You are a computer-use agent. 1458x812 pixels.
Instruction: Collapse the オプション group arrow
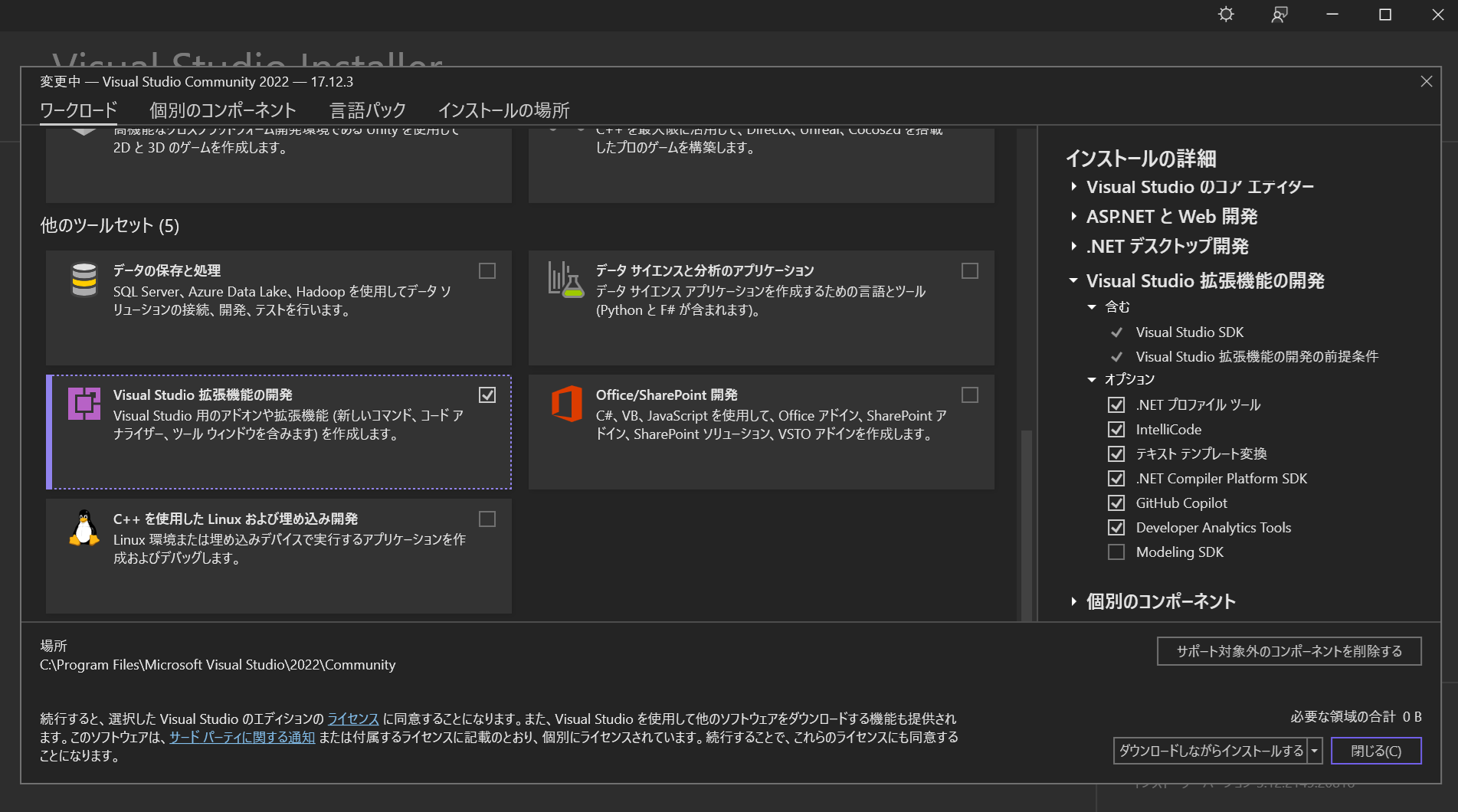point(1092,380)
